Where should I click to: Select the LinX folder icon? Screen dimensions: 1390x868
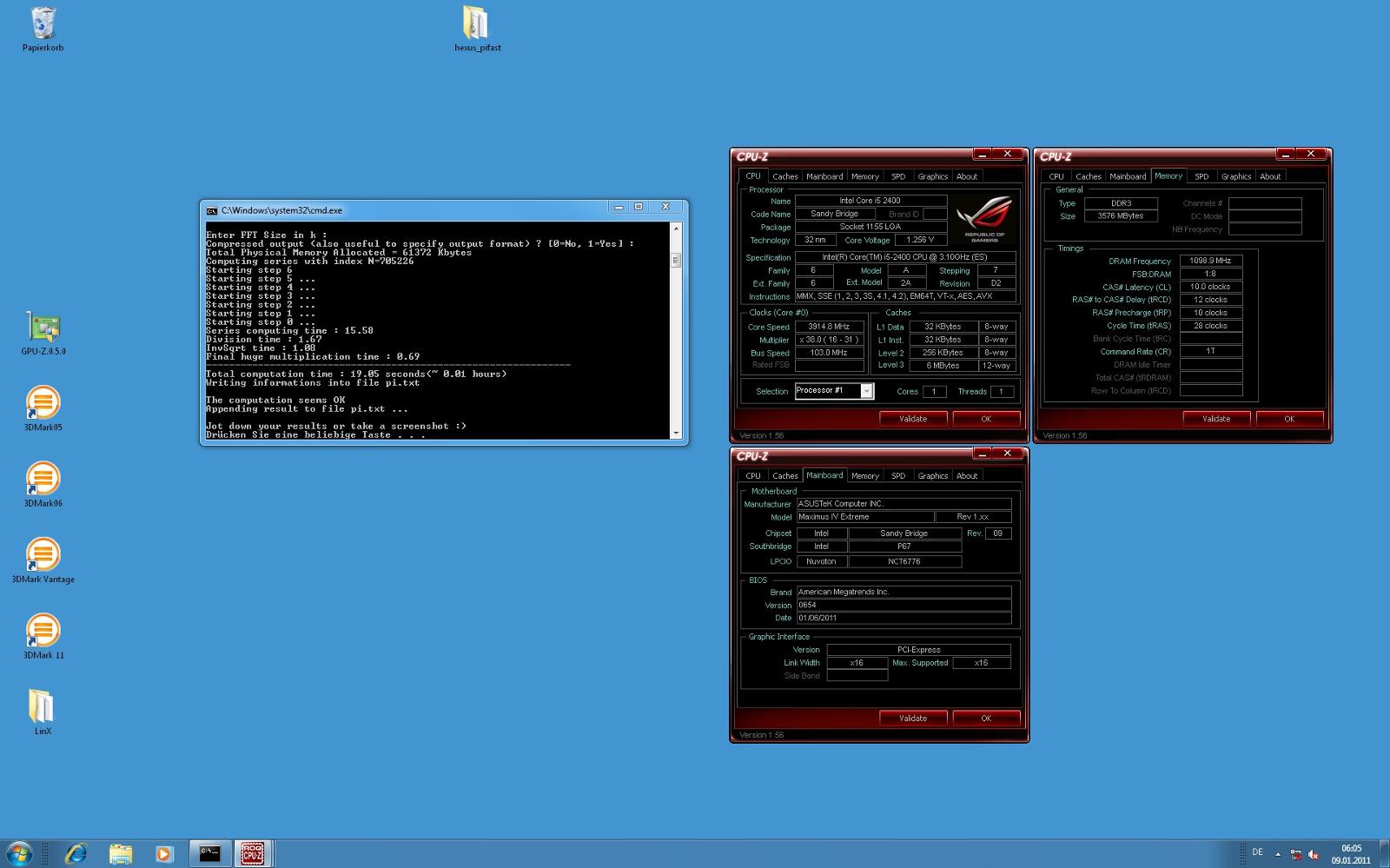[43, 712]
